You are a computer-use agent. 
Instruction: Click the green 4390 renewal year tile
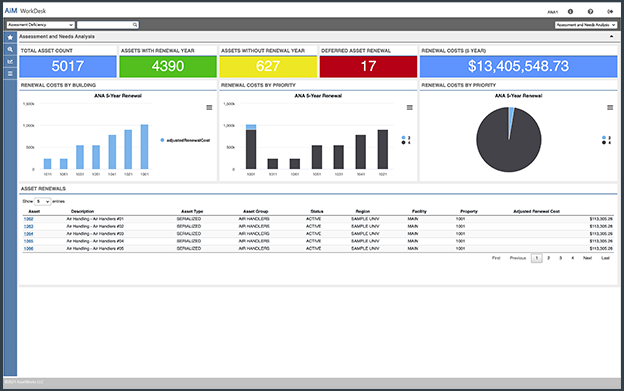click(x=168, y=66)
